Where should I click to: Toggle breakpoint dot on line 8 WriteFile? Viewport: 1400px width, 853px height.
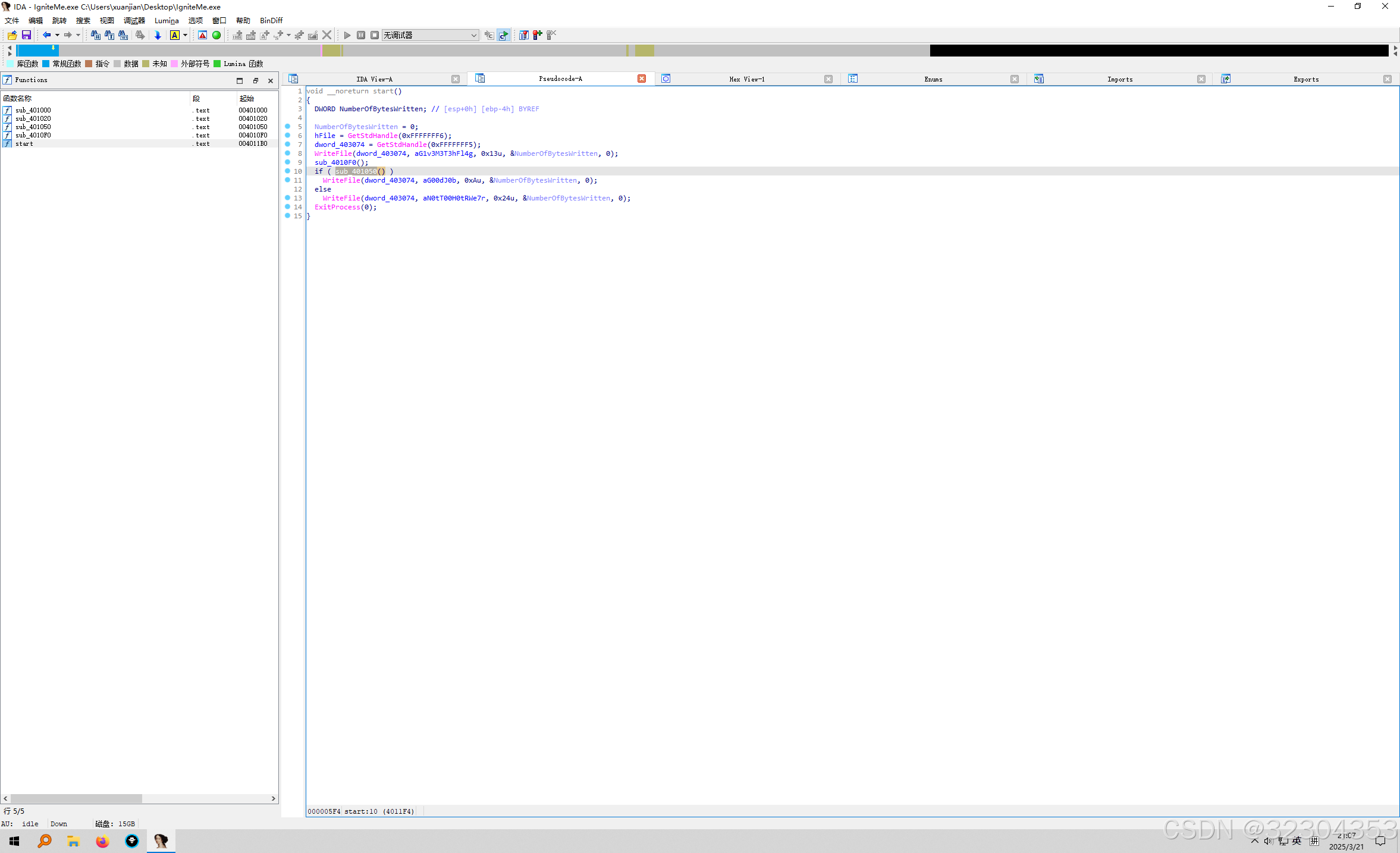(288, 153)
